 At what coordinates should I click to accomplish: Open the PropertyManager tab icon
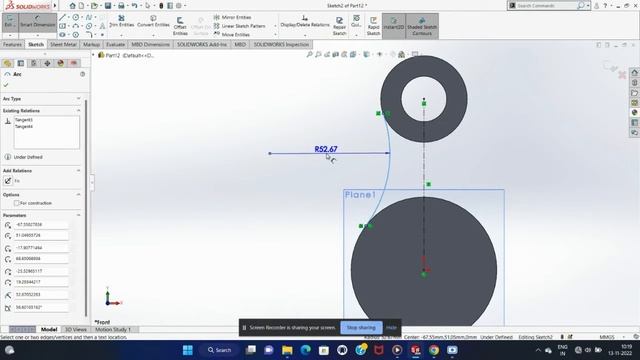(x=21, y=63)
